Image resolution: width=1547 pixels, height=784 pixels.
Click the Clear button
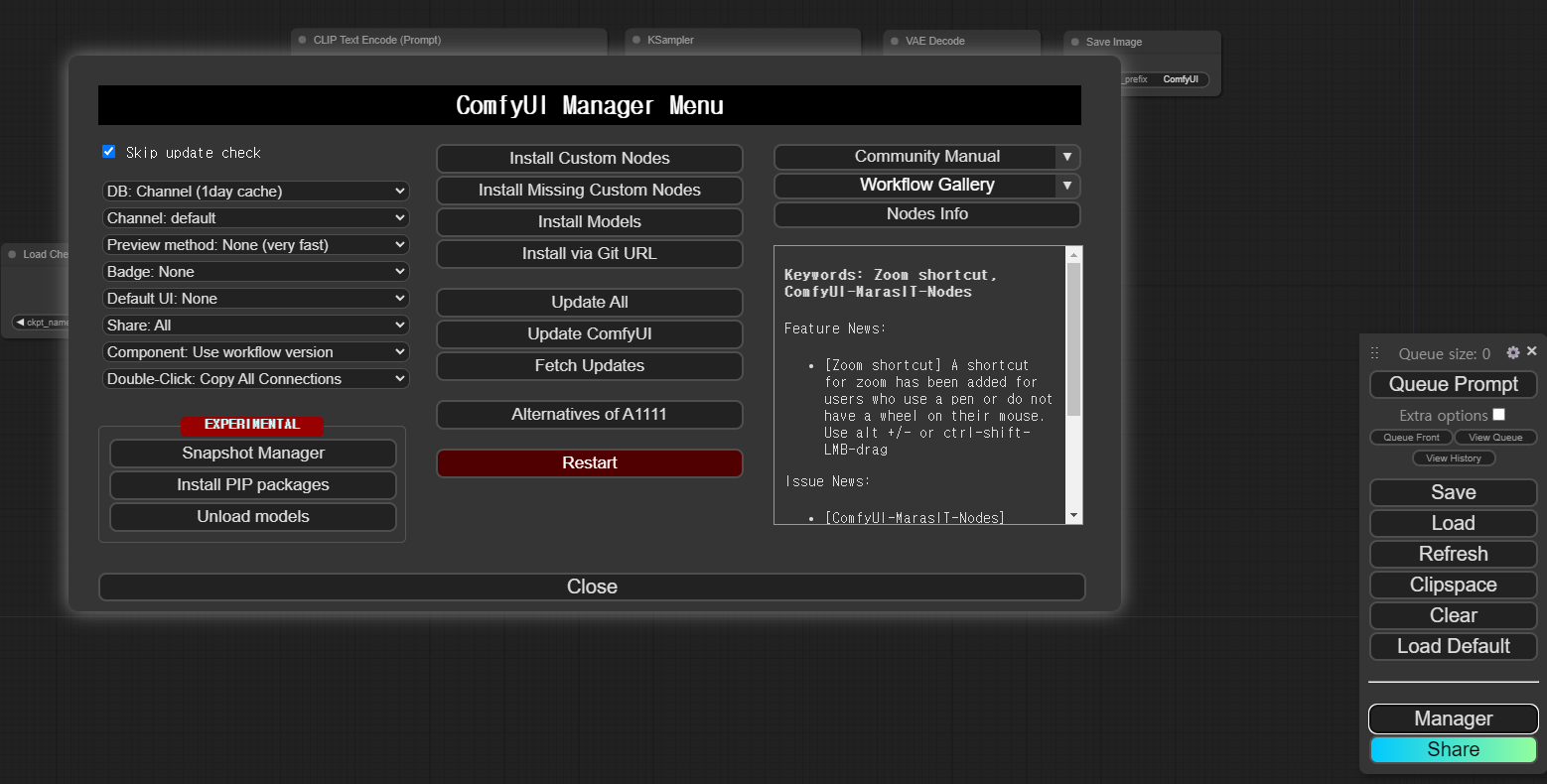pyautogui.click(x=1454, y=616)
